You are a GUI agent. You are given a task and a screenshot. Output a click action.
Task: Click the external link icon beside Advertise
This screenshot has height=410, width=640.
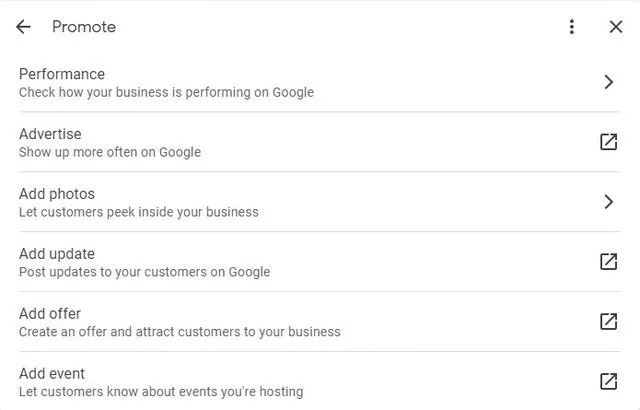click(x=608, y=142)
